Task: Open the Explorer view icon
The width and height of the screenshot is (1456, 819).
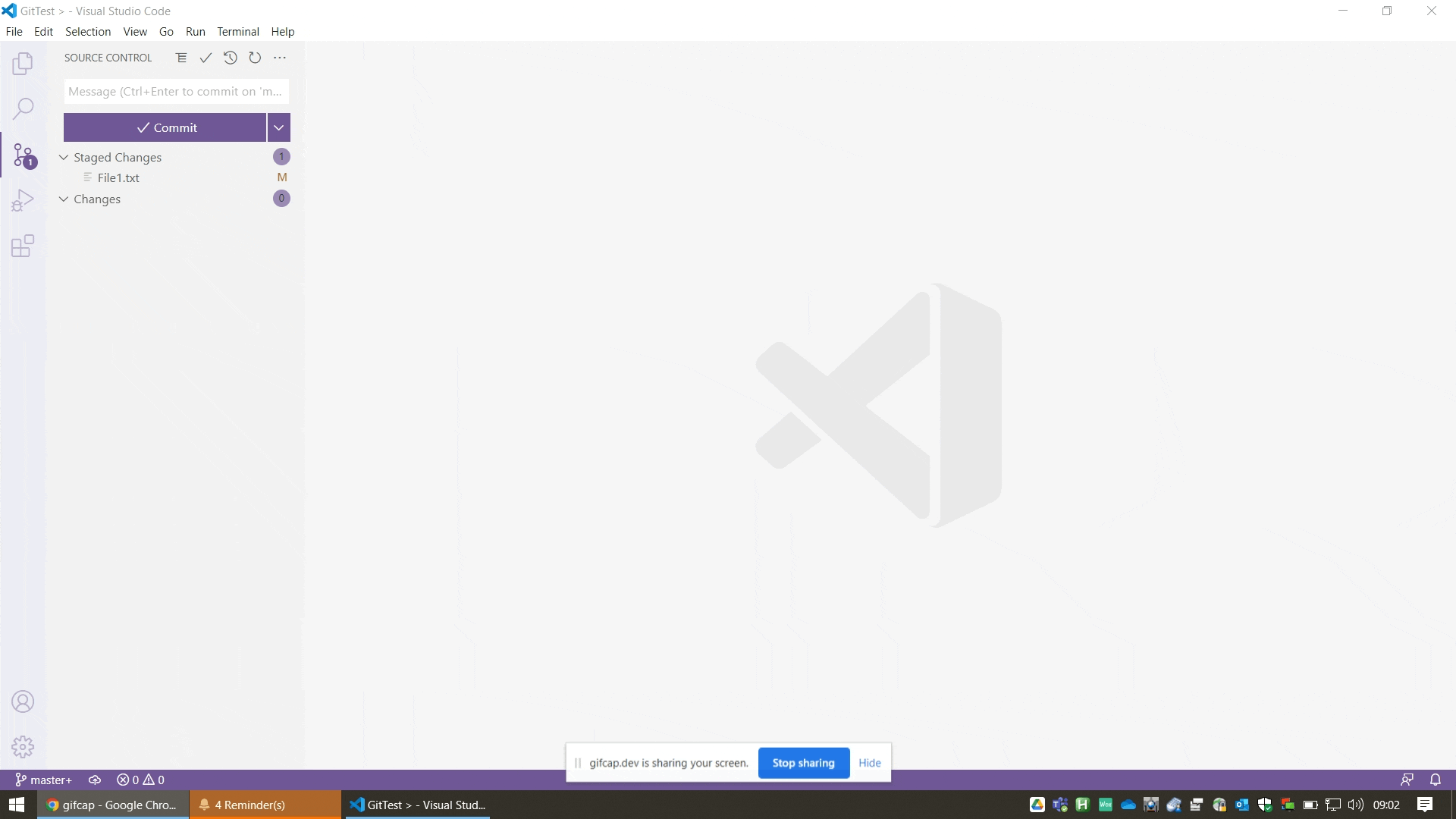Action: (23, 64)
